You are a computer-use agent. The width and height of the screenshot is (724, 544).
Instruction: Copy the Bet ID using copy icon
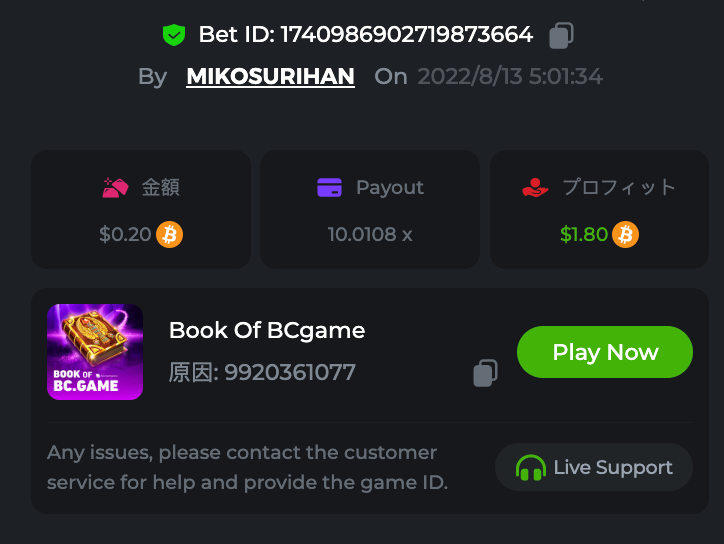click(561, 36)
